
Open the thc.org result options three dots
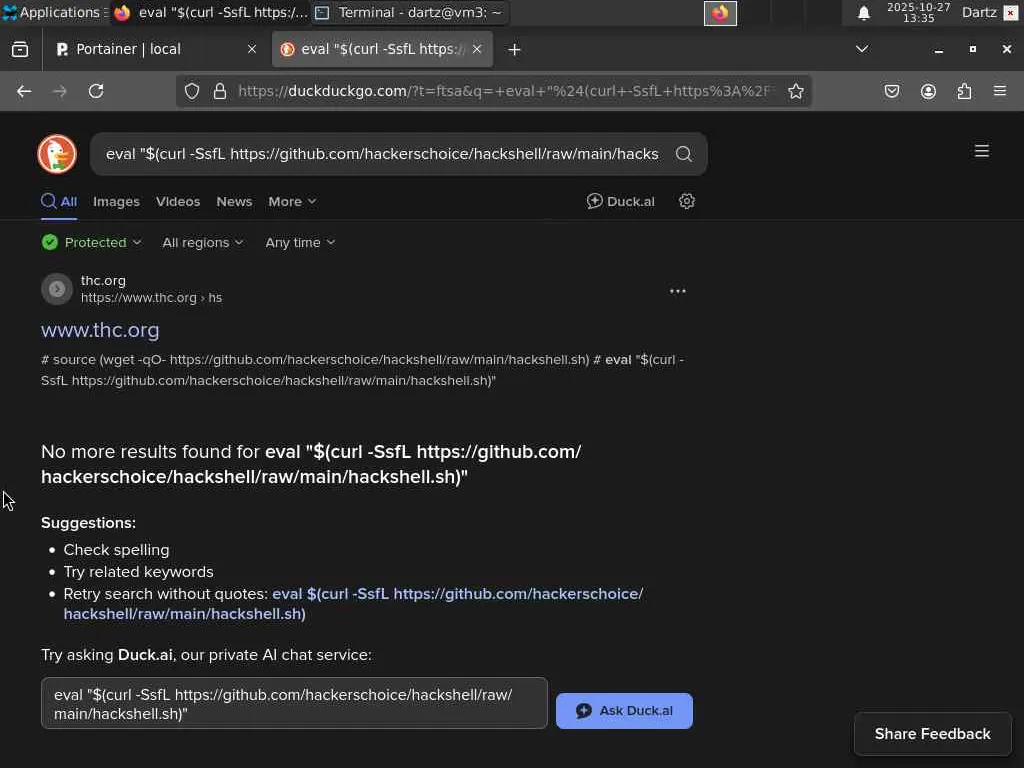[678, 291]
